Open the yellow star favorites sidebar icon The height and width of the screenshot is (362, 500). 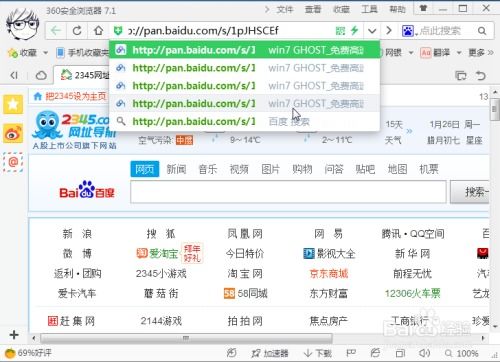[13, 104]
